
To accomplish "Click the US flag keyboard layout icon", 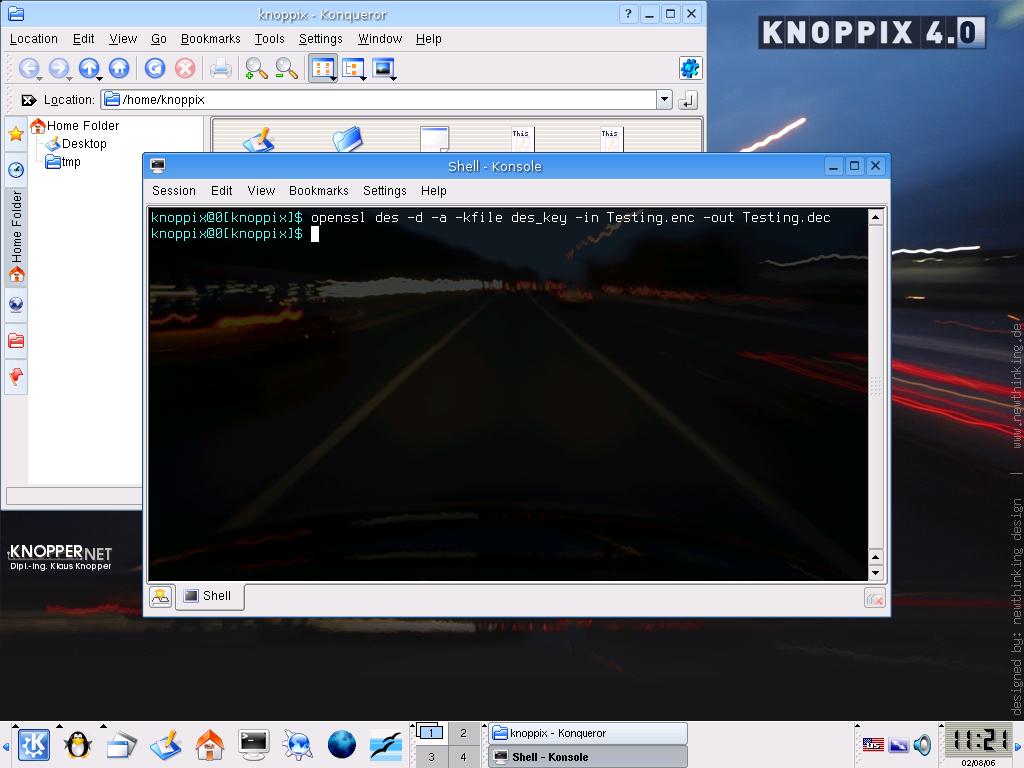I will [873, 744].
